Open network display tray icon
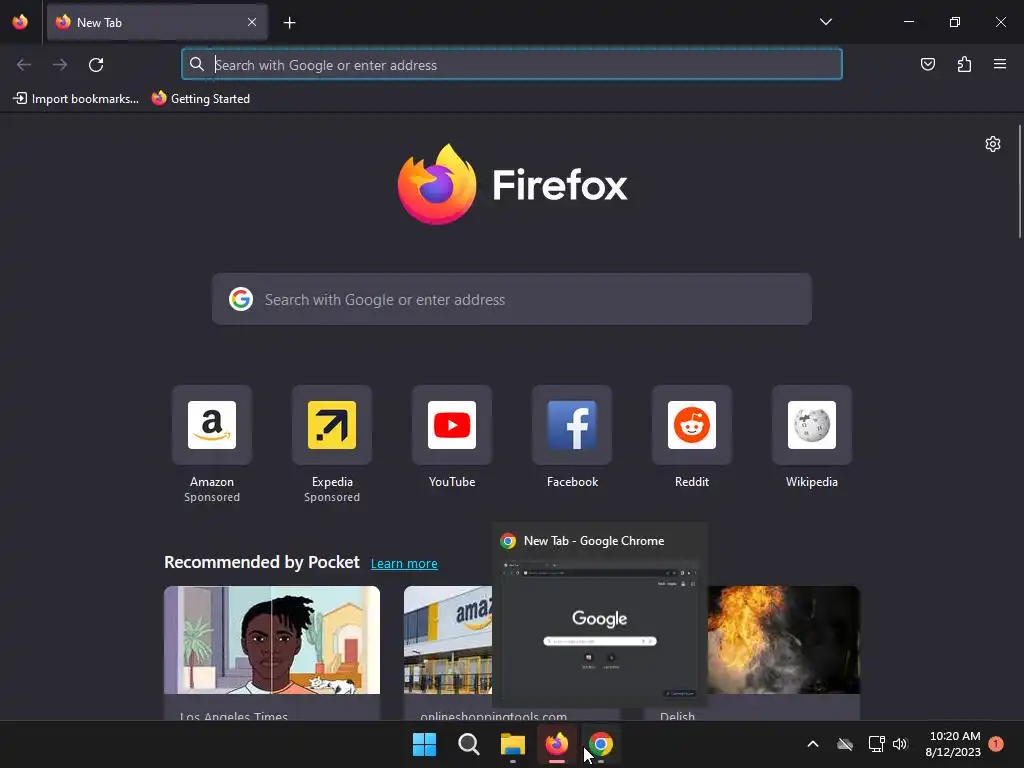The image size is (1024, 768). (x=876, y=744)
